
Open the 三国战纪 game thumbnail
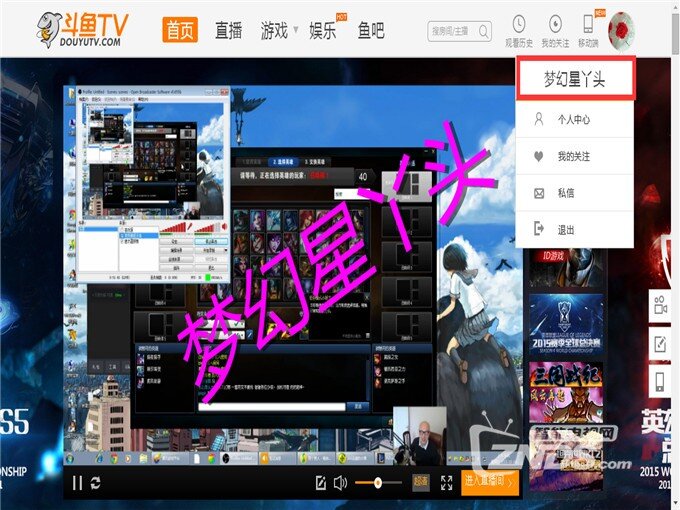pos(566,393)
